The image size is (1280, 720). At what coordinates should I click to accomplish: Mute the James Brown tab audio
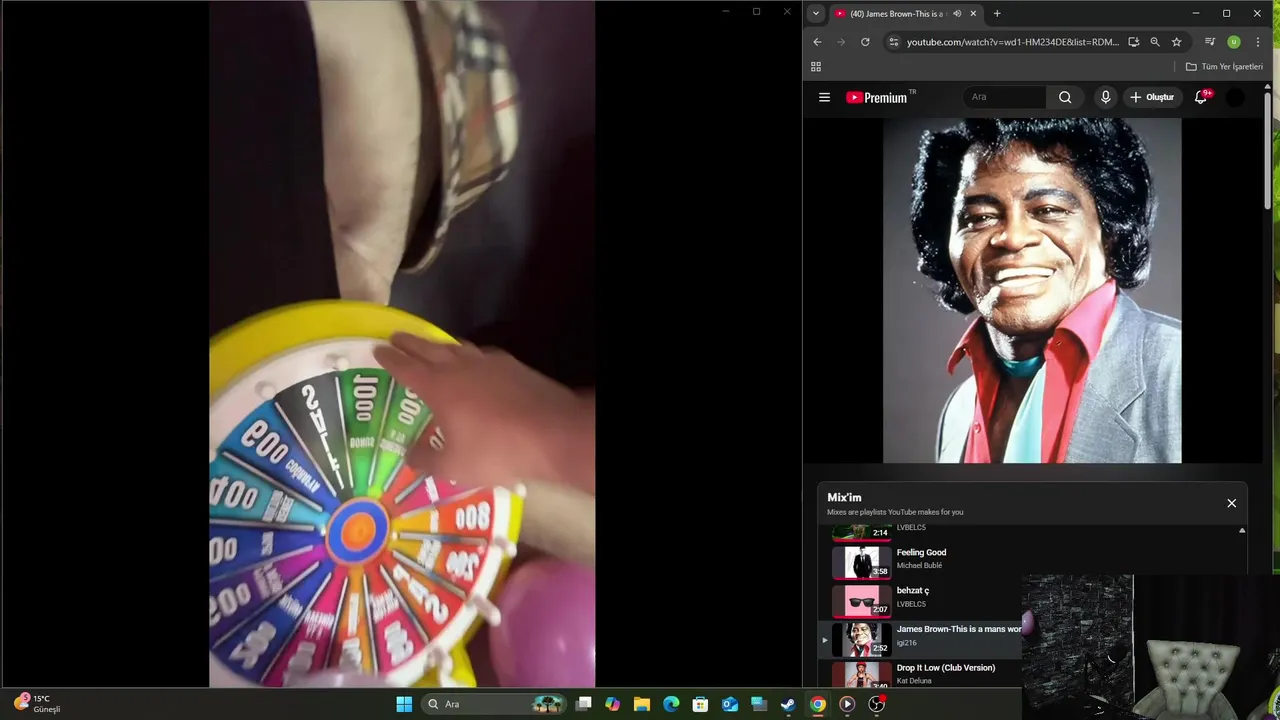tap(957, 14)
